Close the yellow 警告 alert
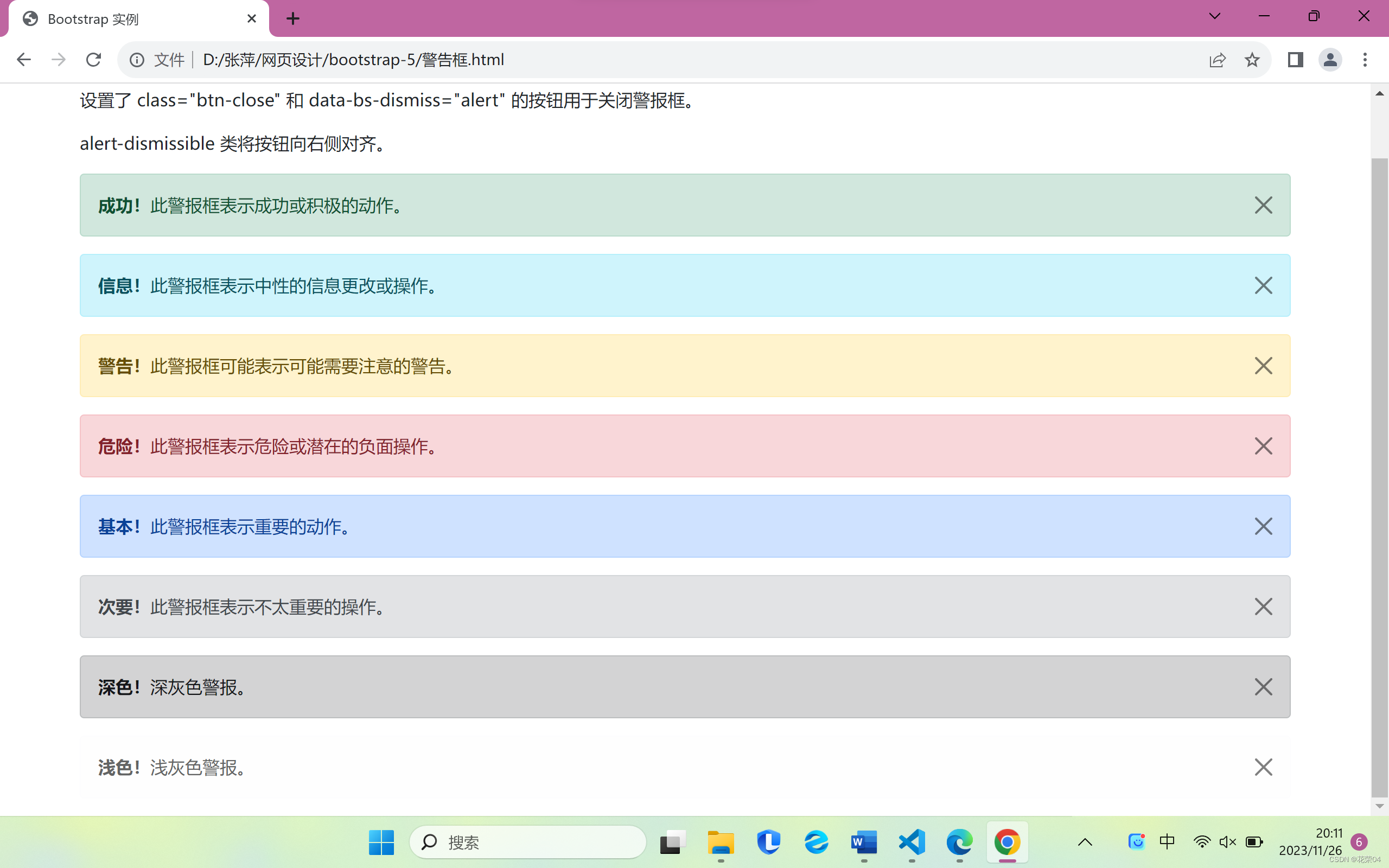 1263,366
